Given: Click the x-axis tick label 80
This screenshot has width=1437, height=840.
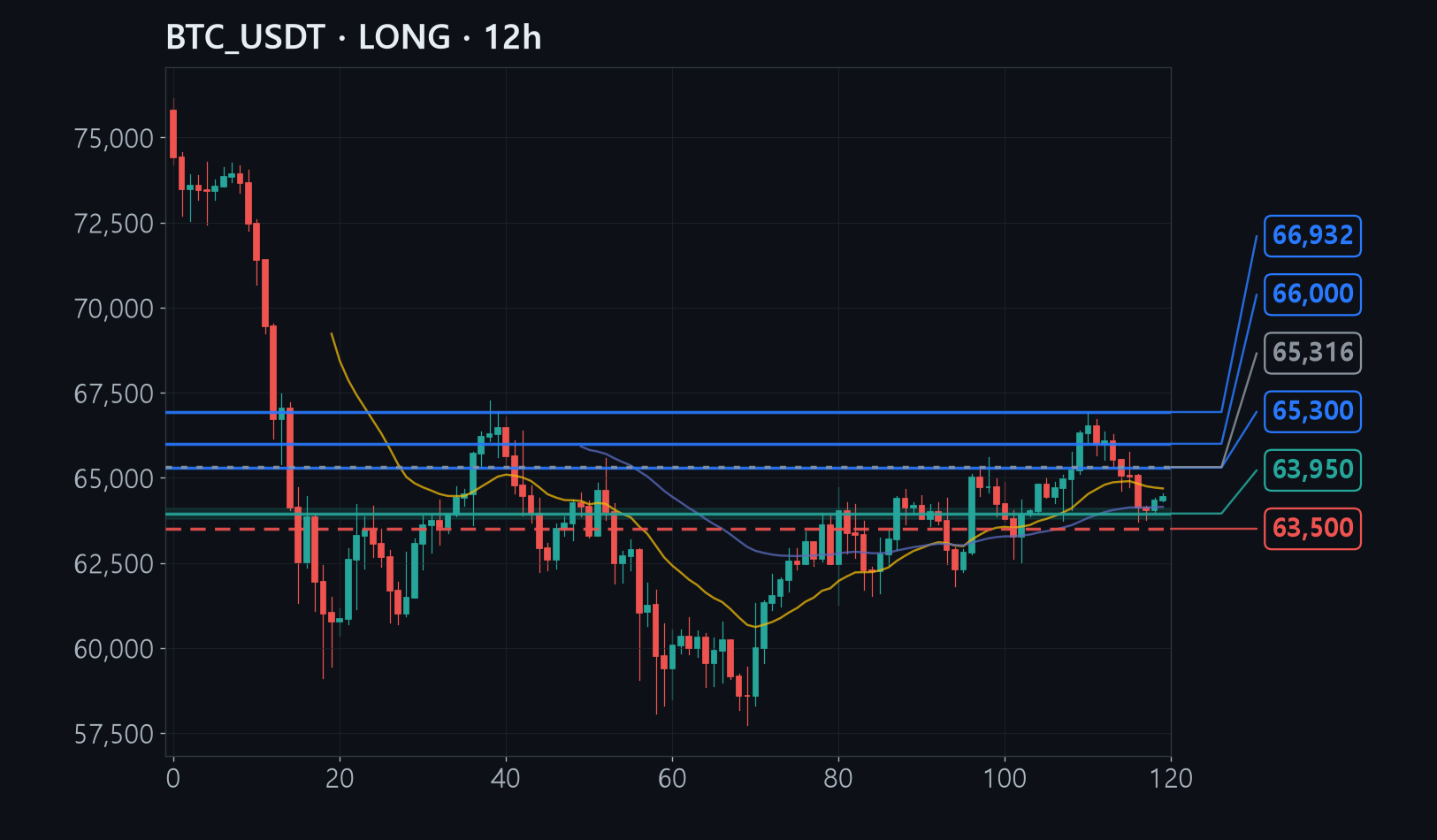Looking at the screenshot, I should tap(838, 778).
